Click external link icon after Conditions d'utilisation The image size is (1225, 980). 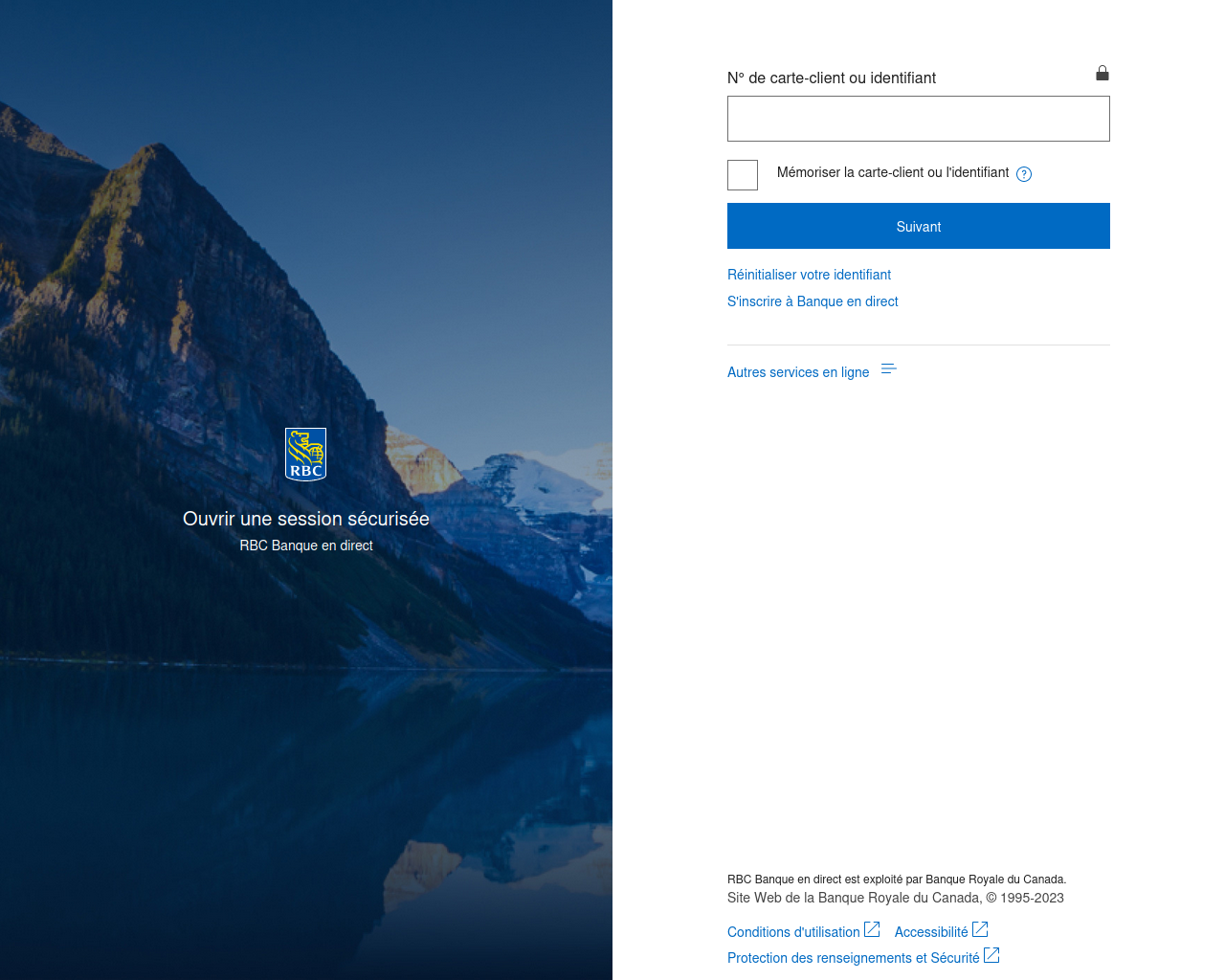click(x=872, y=929)
